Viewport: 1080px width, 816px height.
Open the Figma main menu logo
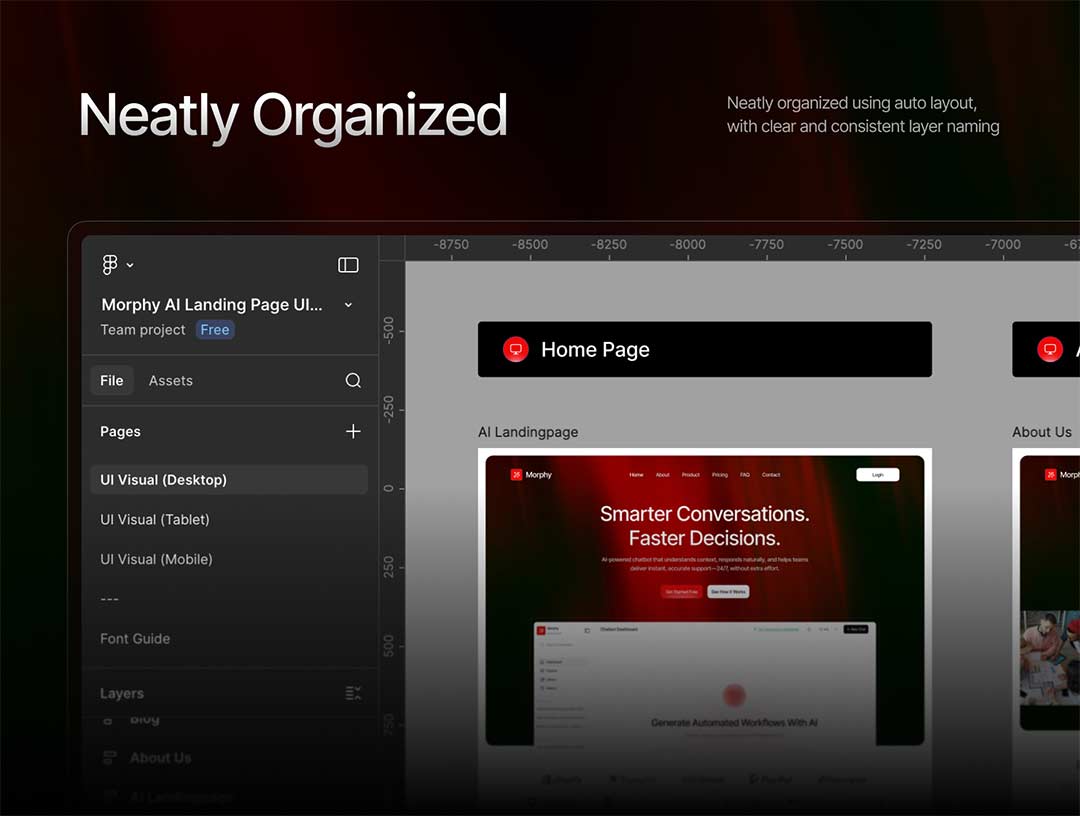coord(110,265)
